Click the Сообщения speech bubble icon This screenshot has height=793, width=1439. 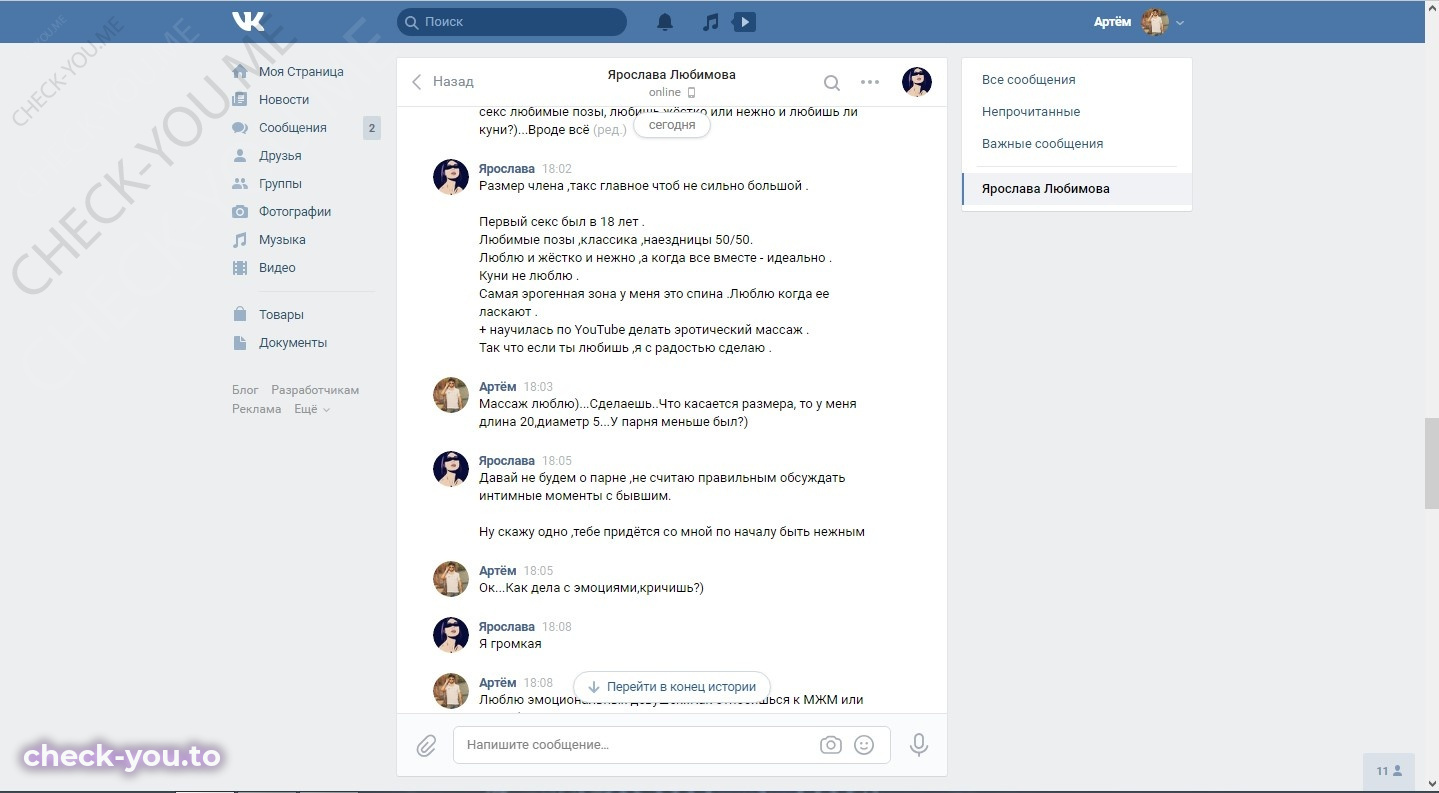click(x=240, y=128)
